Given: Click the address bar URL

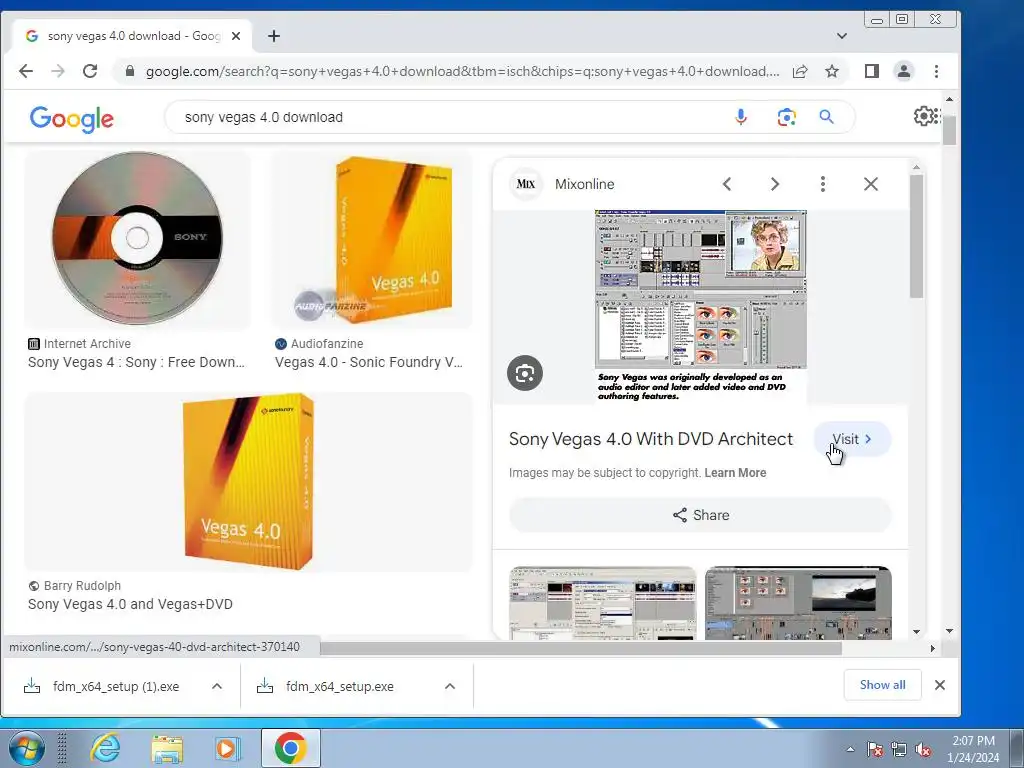Looking at the screenshot, I should coord(462,71).
